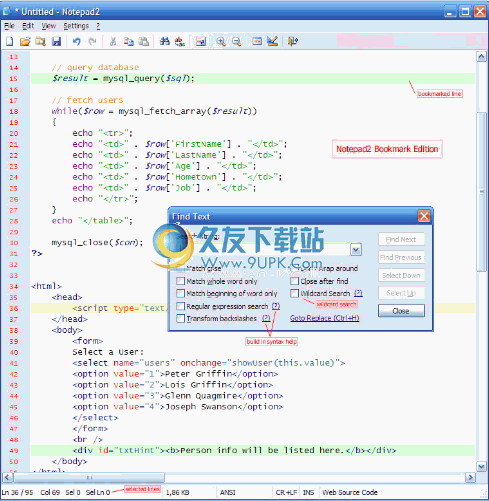Click horizontal scrollbar right arrow
The height and width of the screenshot is (501, 489).
click(470, 478)
